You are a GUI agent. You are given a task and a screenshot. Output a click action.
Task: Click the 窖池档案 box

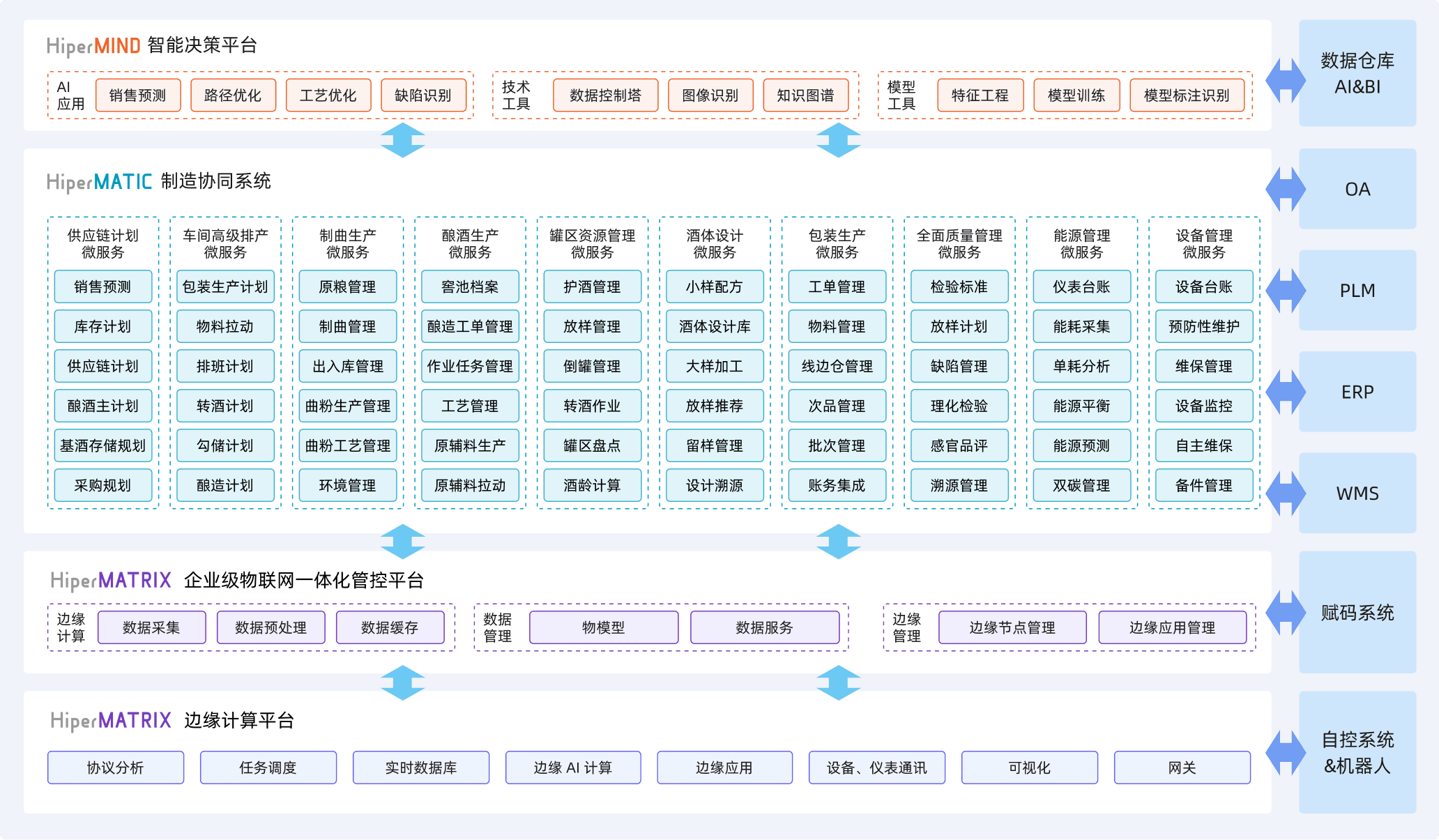click(470, 287)
